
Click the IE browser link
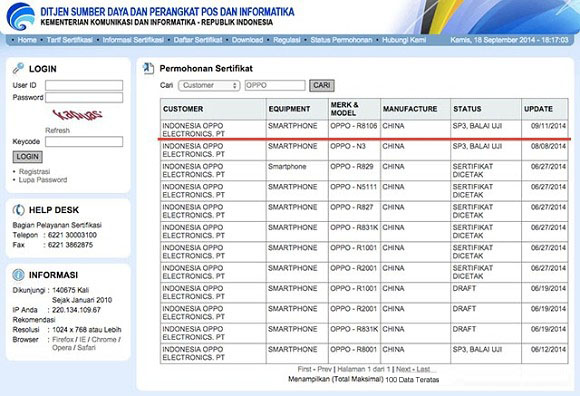pos(82,339)
